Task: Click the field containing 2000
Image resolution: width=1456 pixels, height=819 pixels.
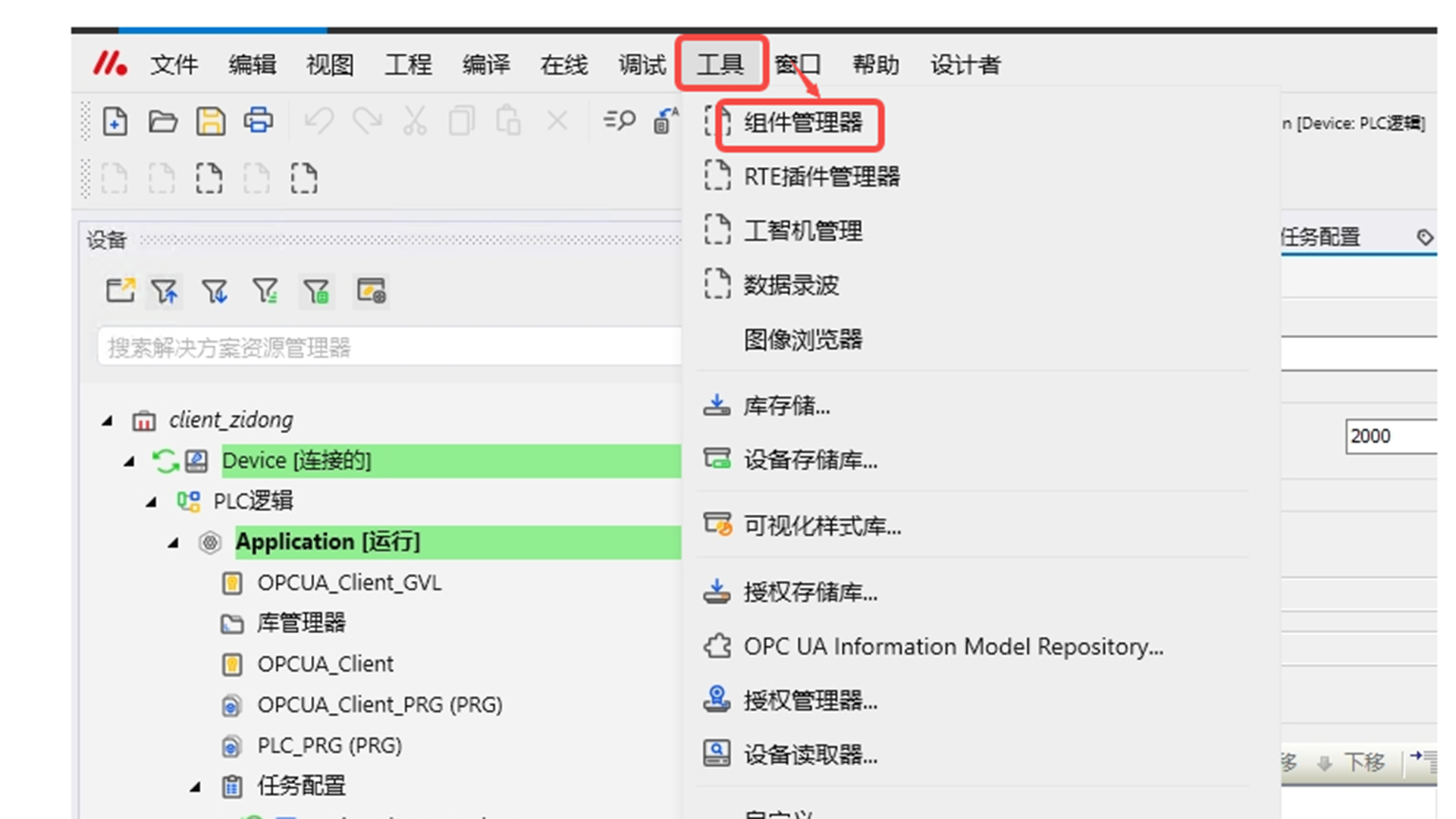Action: pyautogui.click(x=1389, y=437)
